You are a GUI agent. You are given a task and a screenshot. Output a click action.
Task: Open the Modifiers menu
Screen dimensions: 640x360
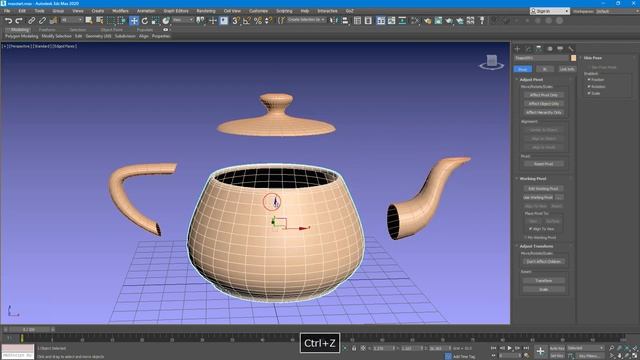pyautogui.click(x=120, y=11)
